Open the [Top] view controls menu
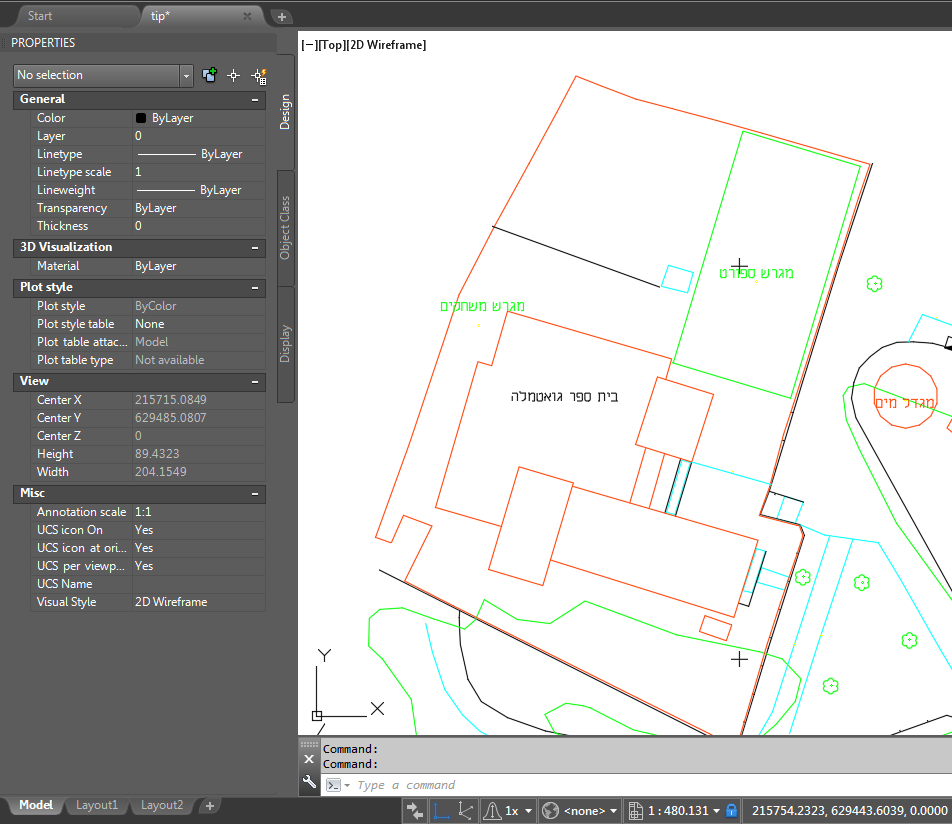 [331, 45]
